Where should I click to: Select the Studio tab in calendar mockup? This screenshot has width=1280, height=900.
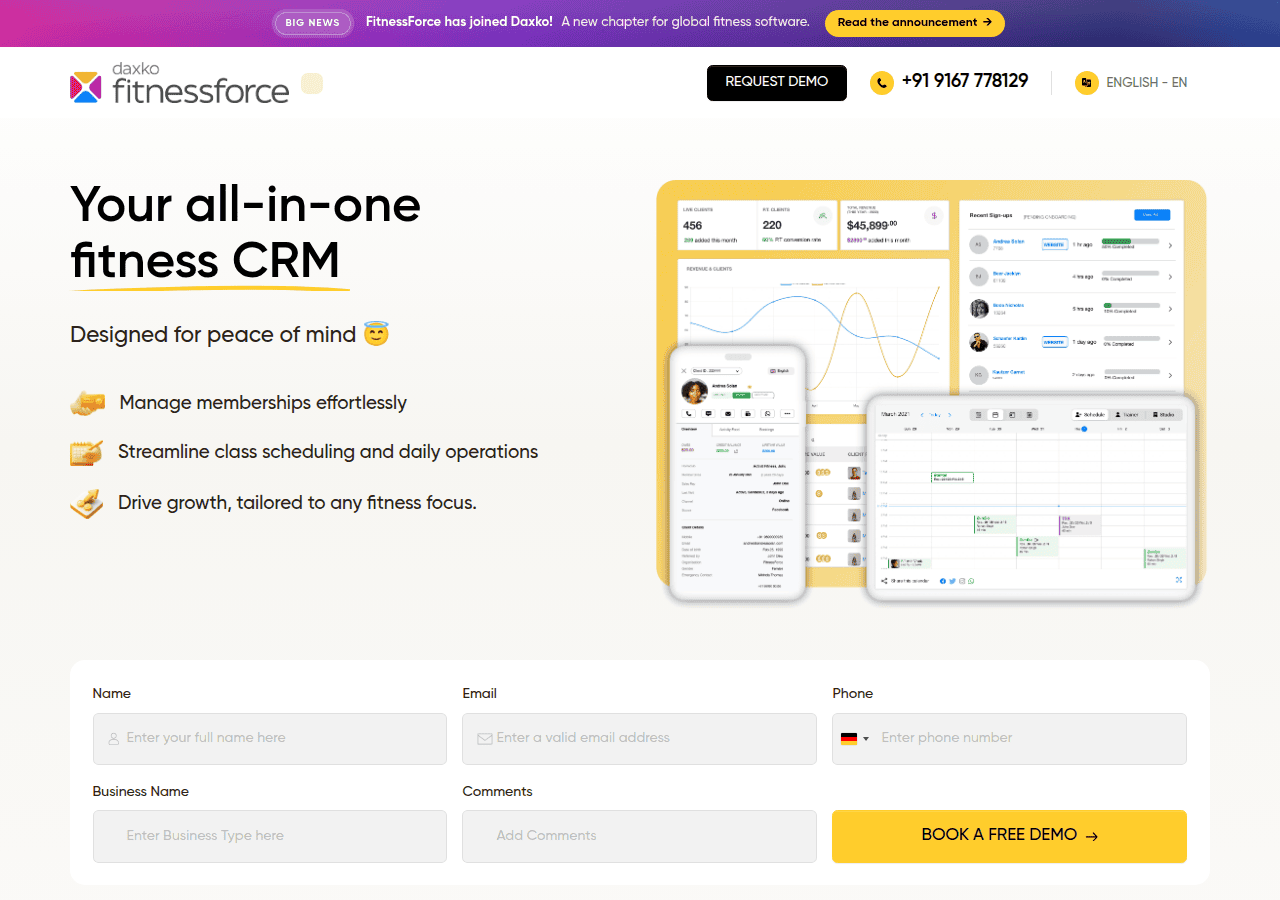[x=1164, y=414]
